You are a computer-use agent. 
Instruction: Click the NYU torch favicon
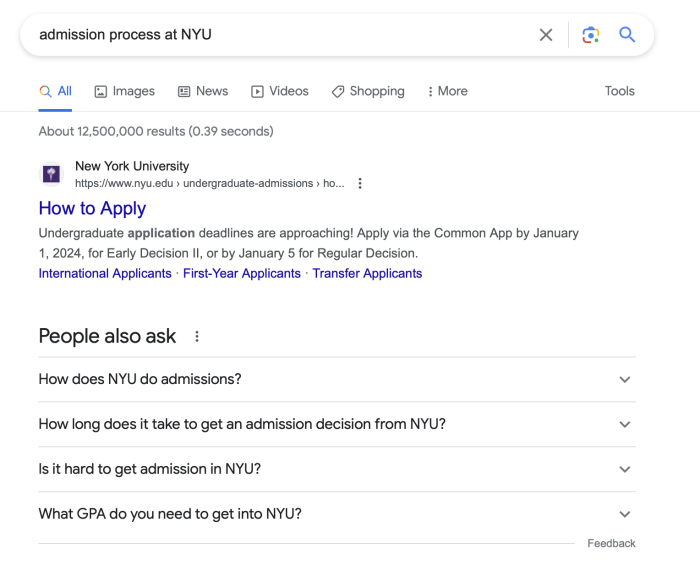(x=51, y=174)
